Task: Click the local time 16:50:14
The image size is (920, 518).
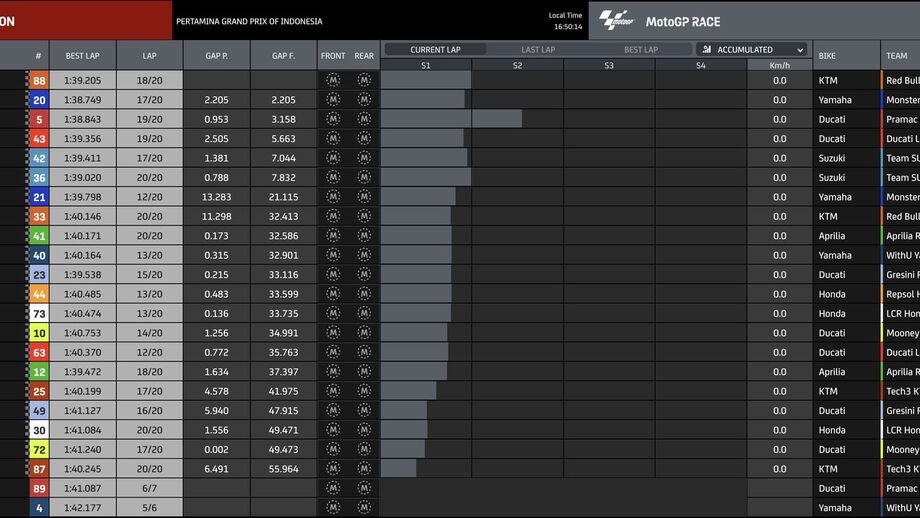Action: [567, 26]
